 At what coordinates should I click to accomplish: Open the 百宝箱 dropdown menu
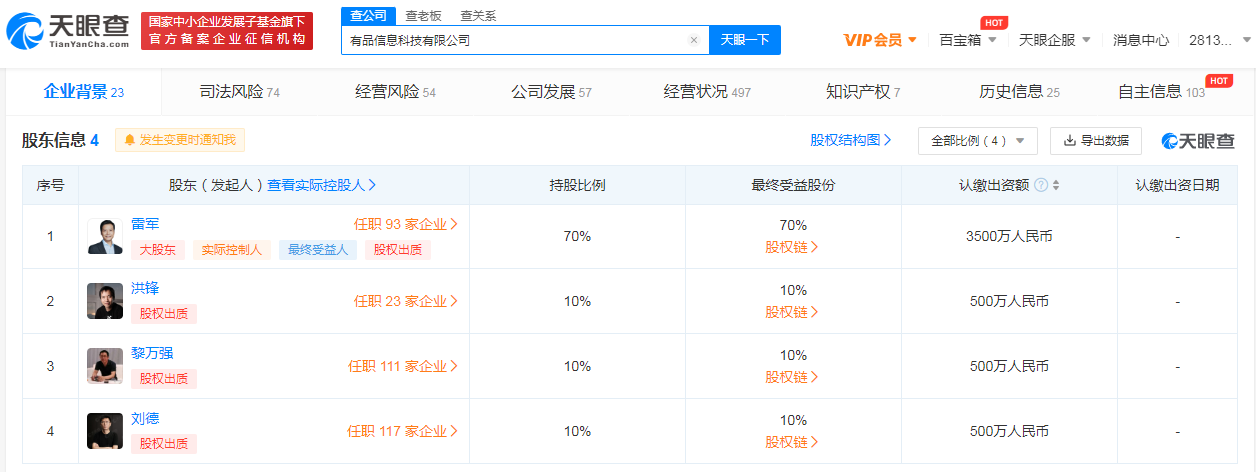click(x=968, y=40)
